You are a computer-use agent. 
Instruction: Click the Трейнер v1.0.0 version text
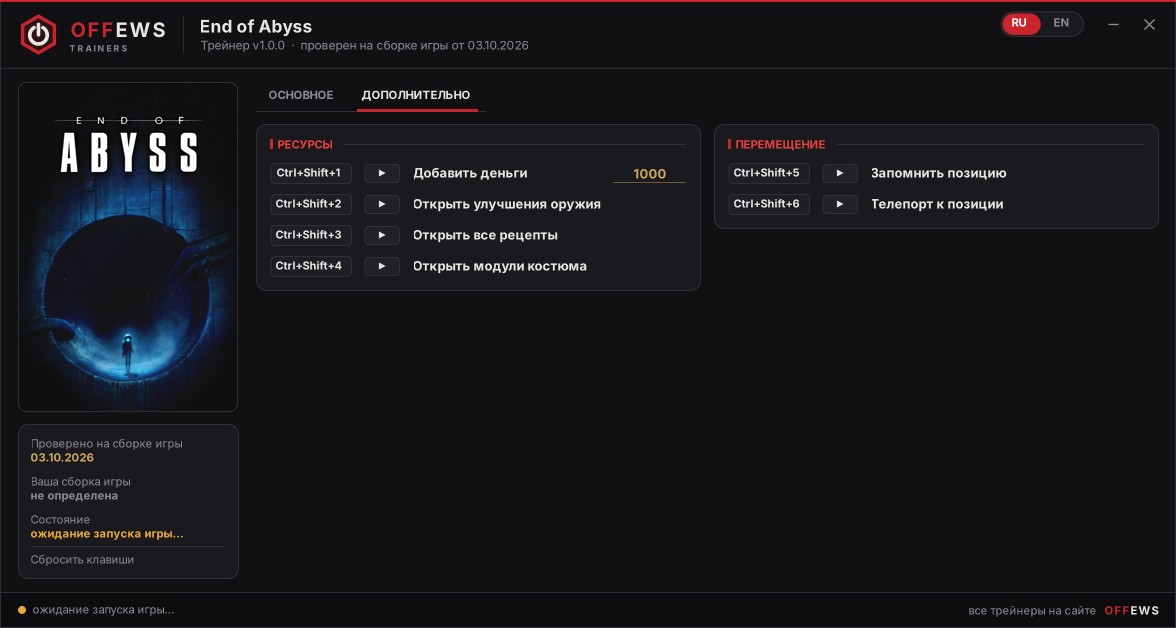[242, 46]
